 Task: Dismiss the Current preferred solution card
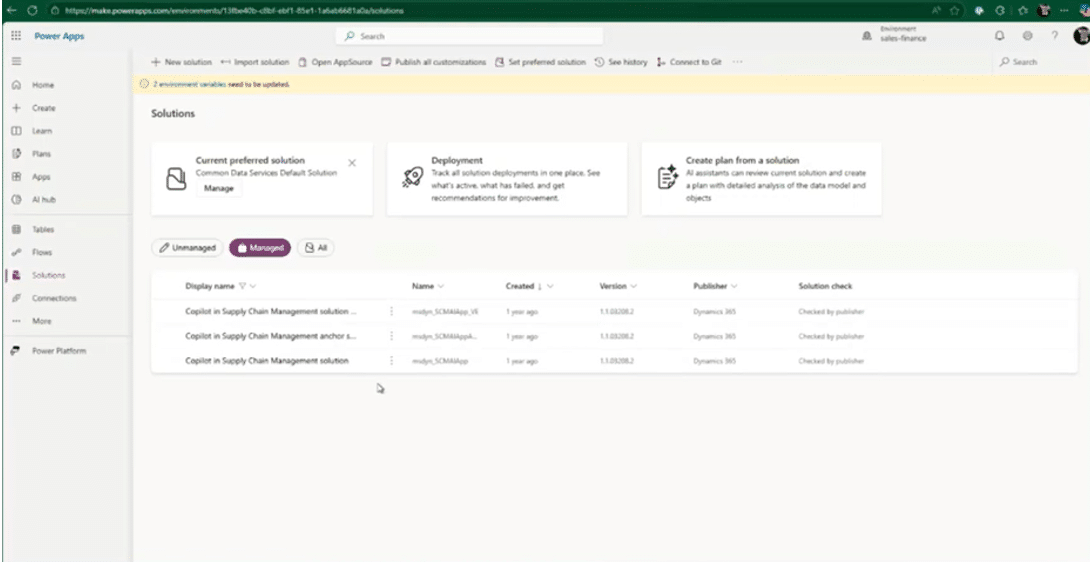tap(352, 163)
